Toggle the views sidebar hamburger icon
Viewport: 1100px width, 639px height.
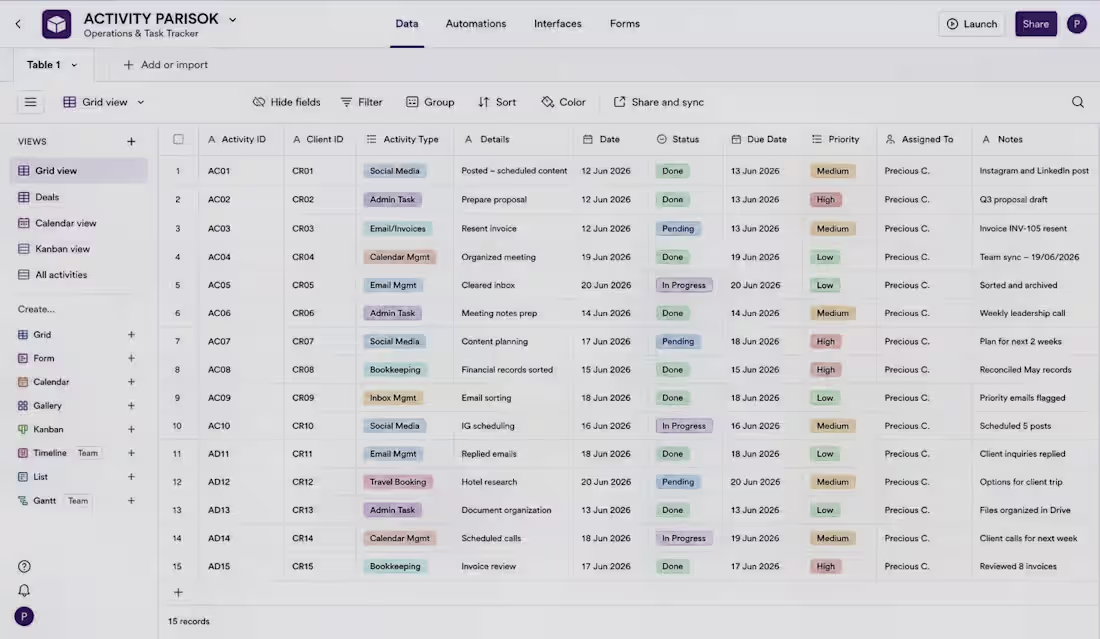[30, 102]
